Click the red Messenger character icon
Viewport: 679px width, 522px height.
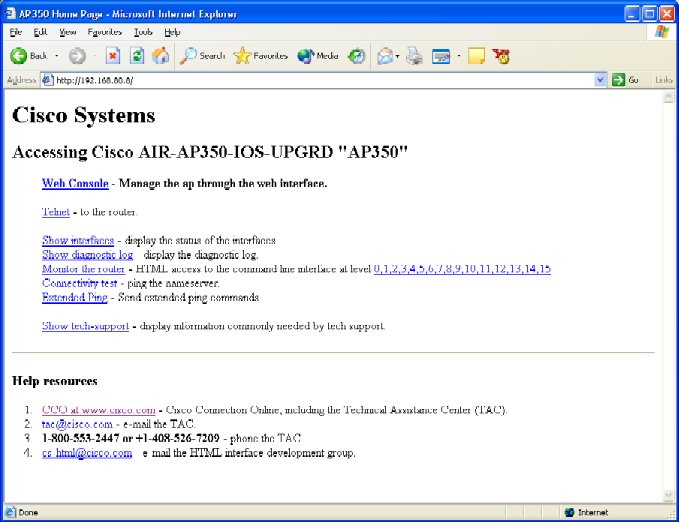click(x=501, y=56)
